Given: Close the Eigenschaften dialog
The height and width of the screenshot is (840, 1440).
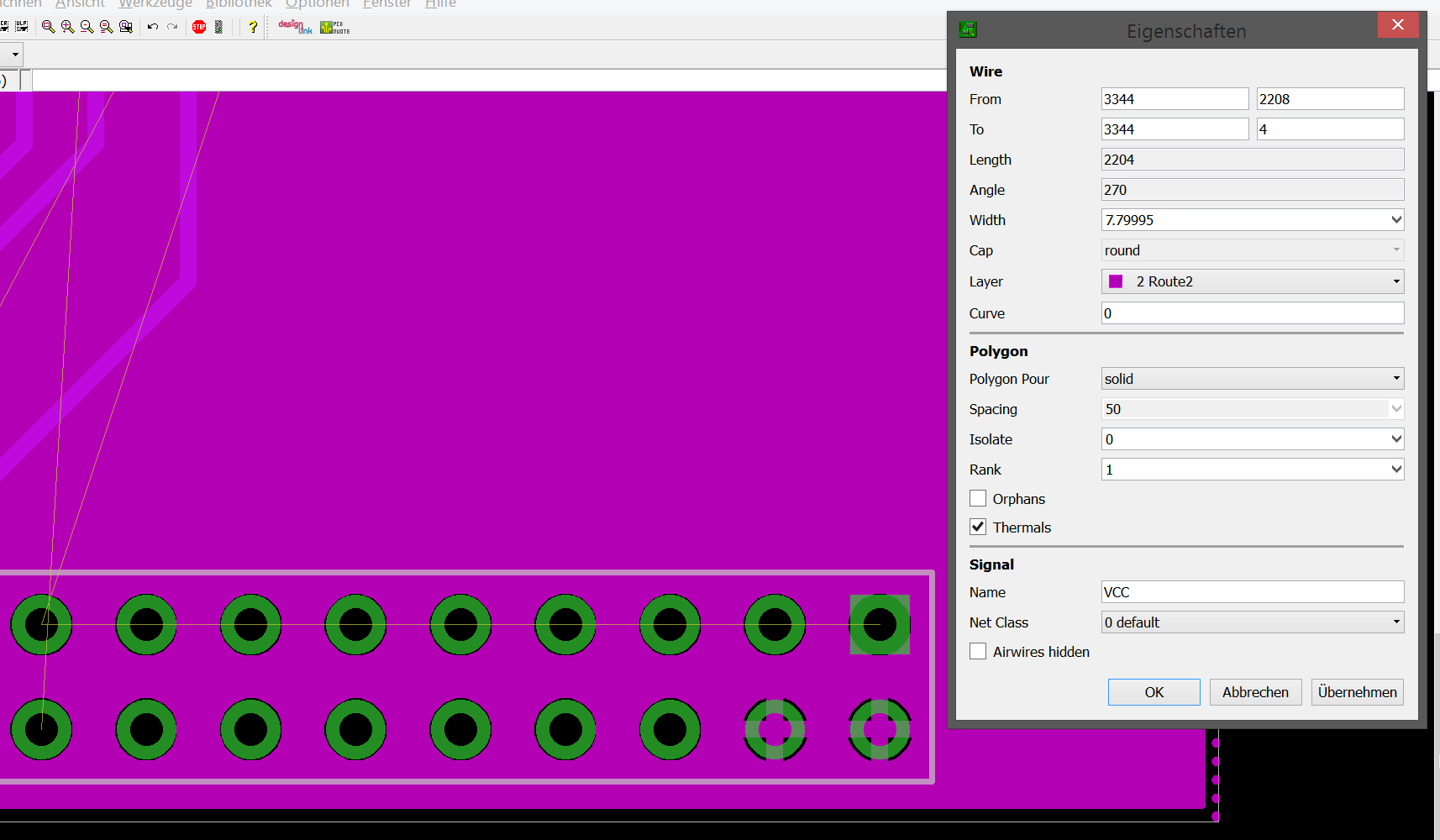Looking at the screenshot, I should 1398,24.
